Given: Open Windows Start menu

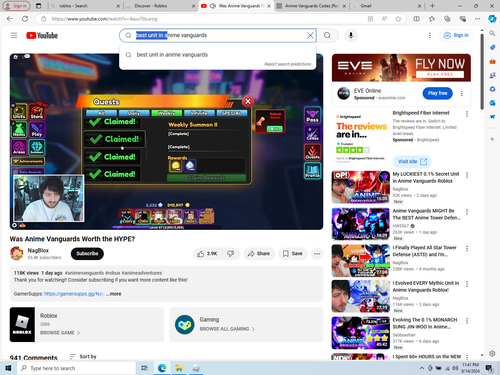Looking at the screenshot, I should pos(8,368).
